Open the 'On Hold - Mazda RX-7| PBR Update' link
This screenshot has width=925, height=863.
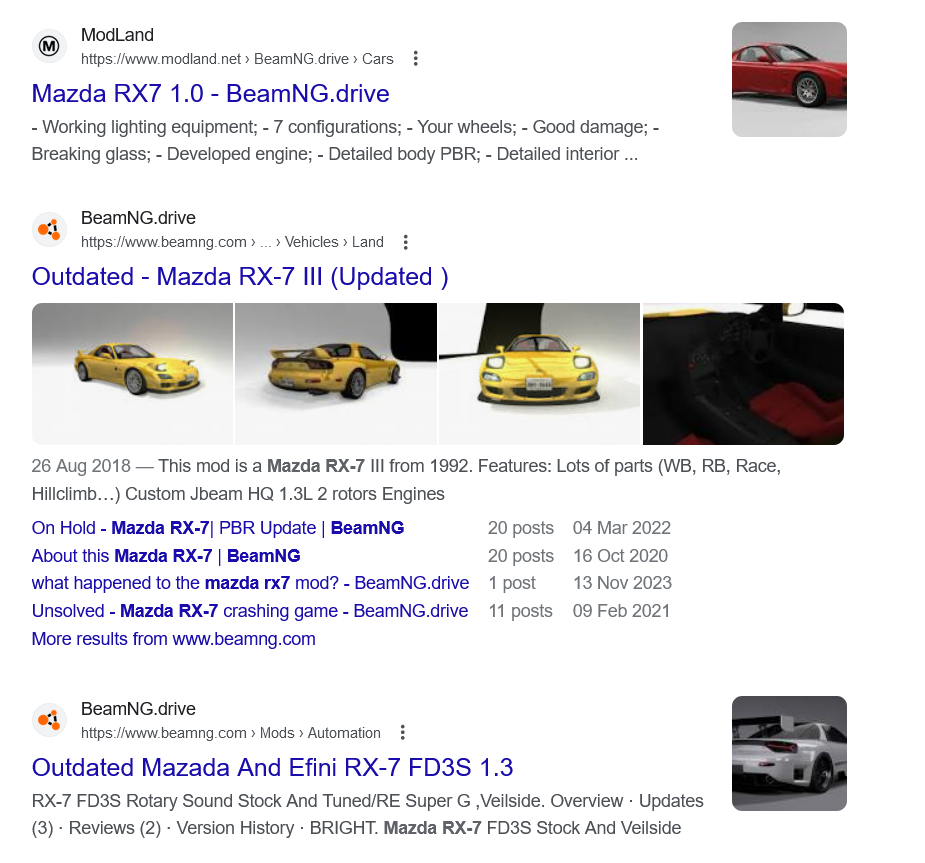pos(218,527)
